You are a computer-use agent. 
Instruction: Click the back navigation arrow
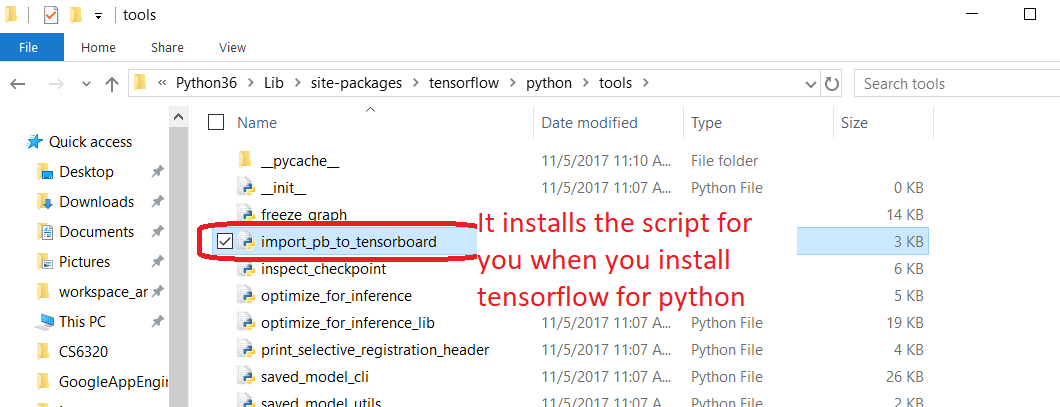click(17, 84)
